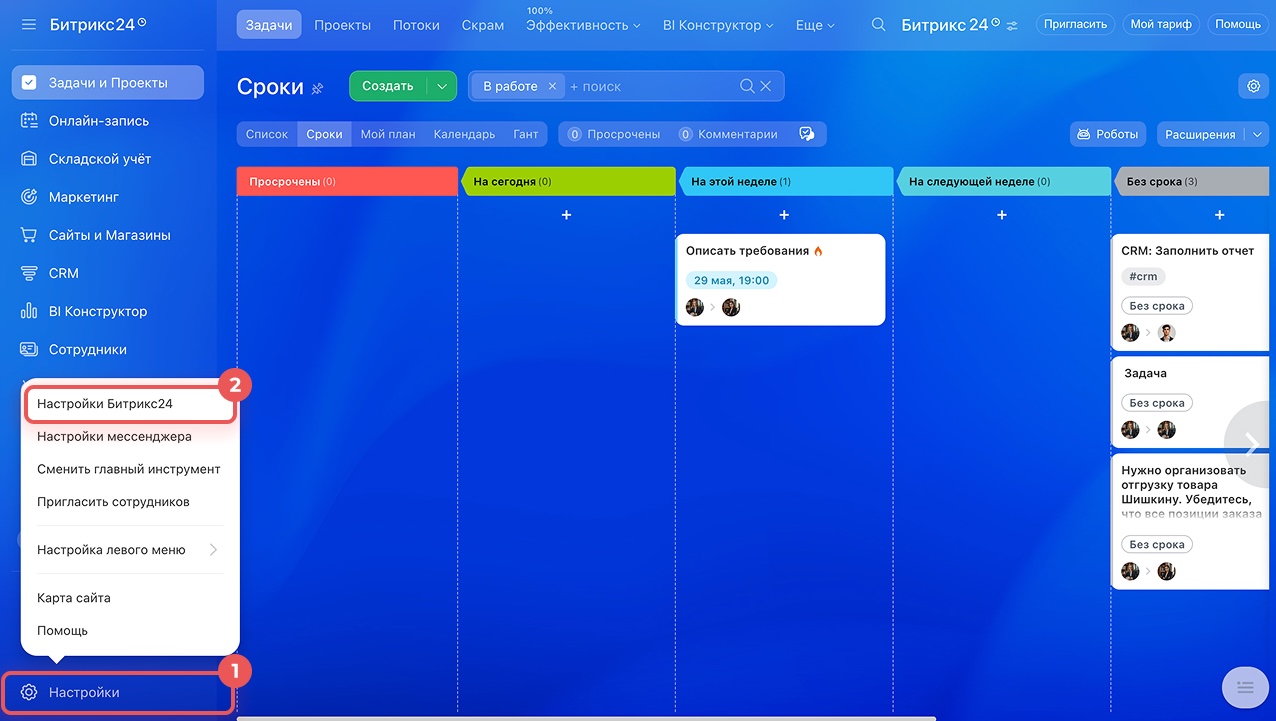Click the horizontal scrollbar at the bottom
Image resolution: width=1276 pixels, height=721 pixels.
coord(586,718)
